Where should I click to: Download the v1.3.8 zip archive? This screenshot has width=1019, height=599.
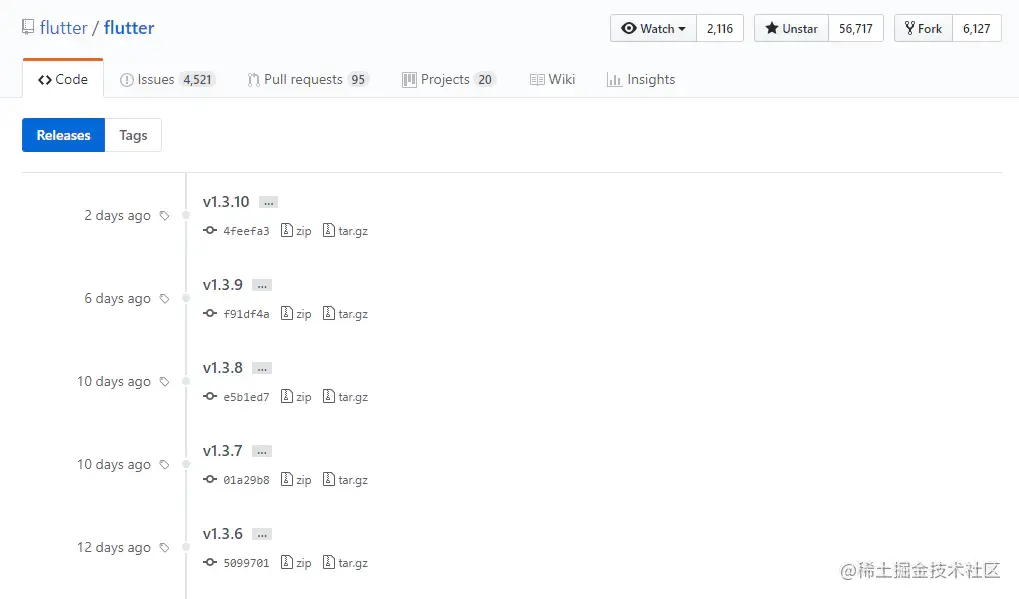pos(296,397)
